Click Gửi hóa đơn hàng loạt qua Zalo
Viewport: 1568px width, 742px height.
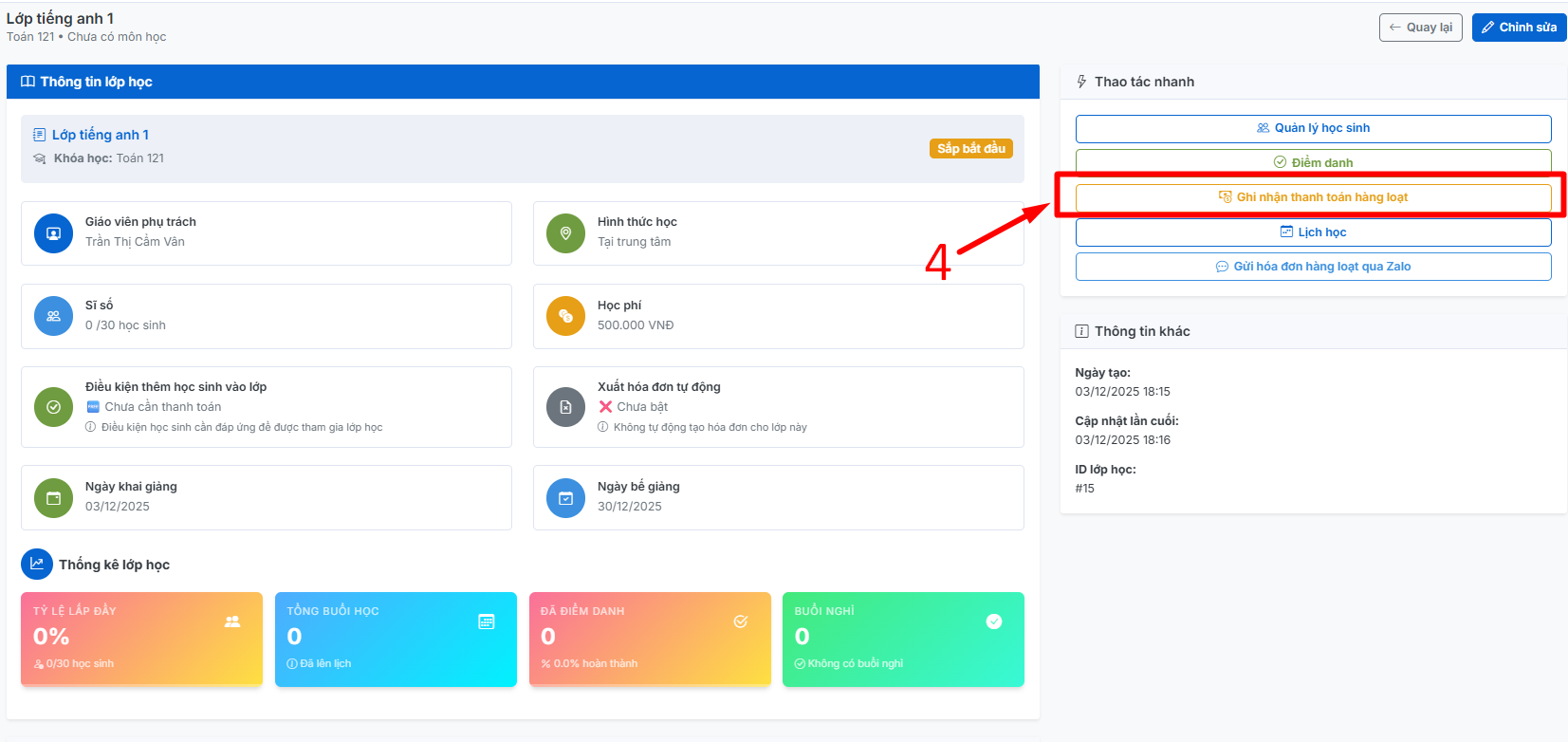pos(1313,267)
